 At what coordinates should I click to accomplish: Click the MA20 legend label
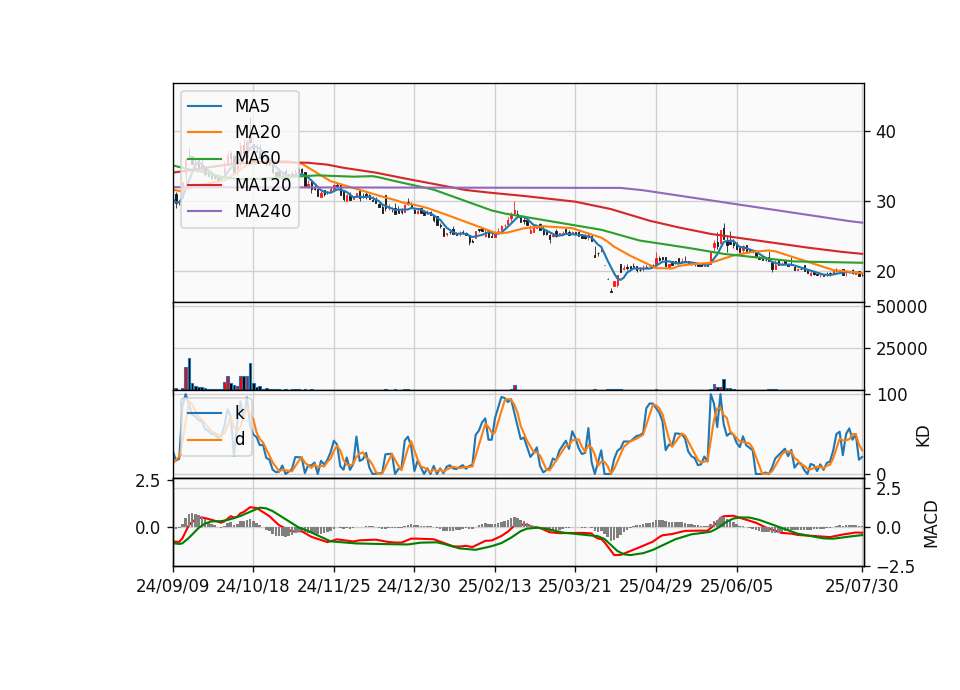click(258, 132)
